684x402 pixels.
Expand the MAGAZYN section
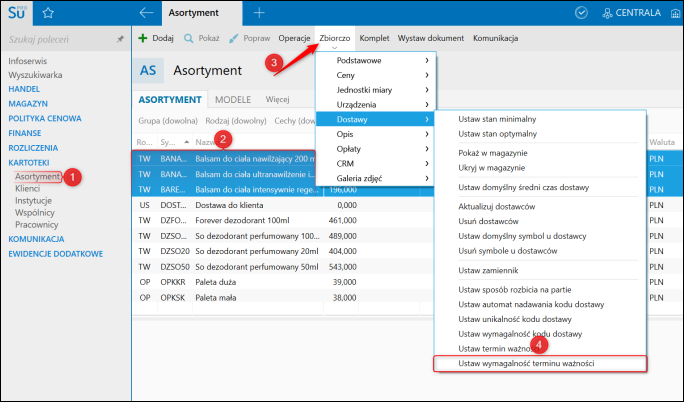pyautogui.click(x=28, y=104)
